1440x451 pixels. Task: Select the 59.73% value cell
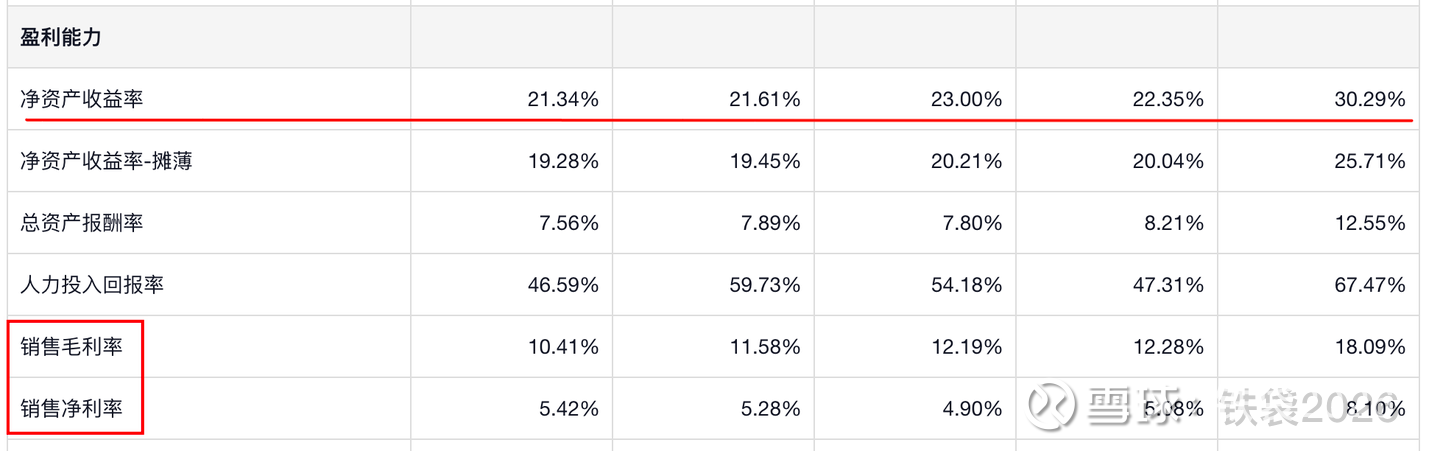(765, 284)
